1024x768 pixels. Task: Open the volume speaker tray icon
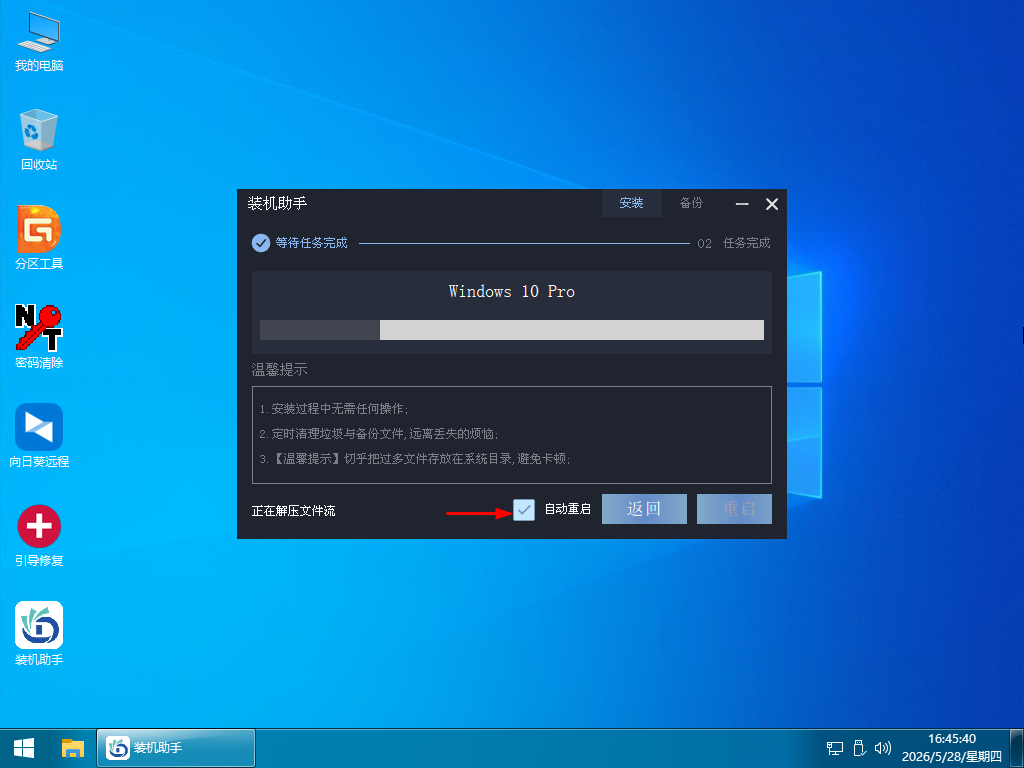click(x=883, y=748)
